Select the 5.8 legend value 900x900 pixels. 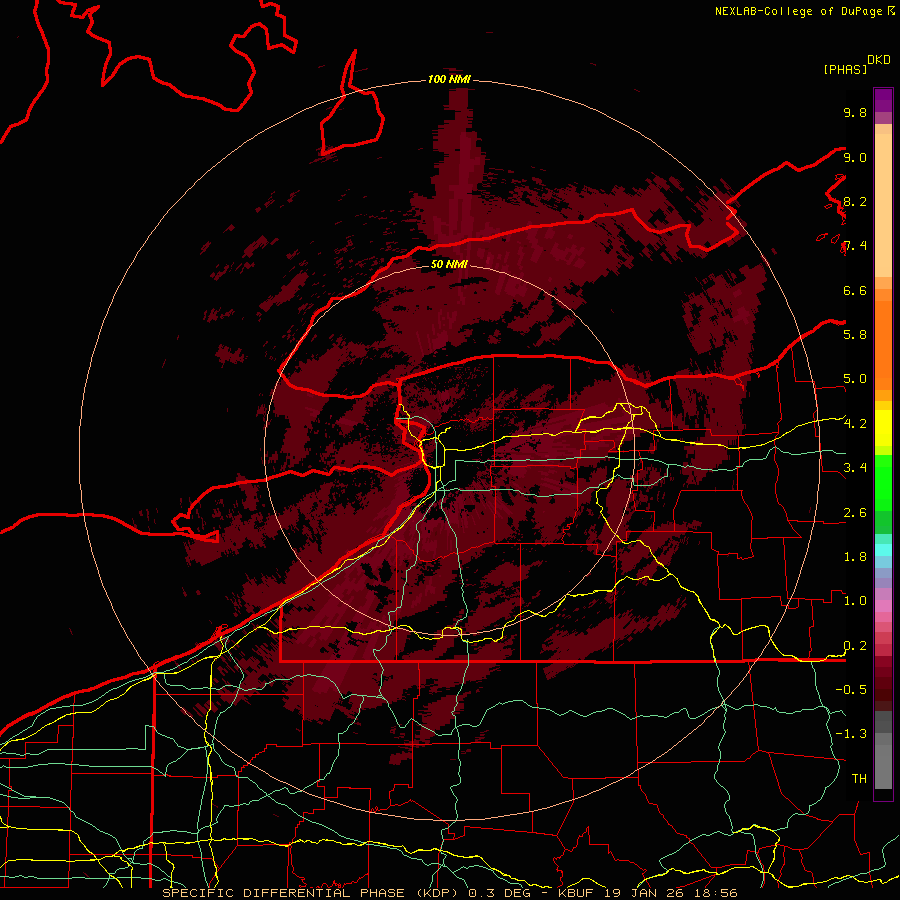[x=855, y=335]
